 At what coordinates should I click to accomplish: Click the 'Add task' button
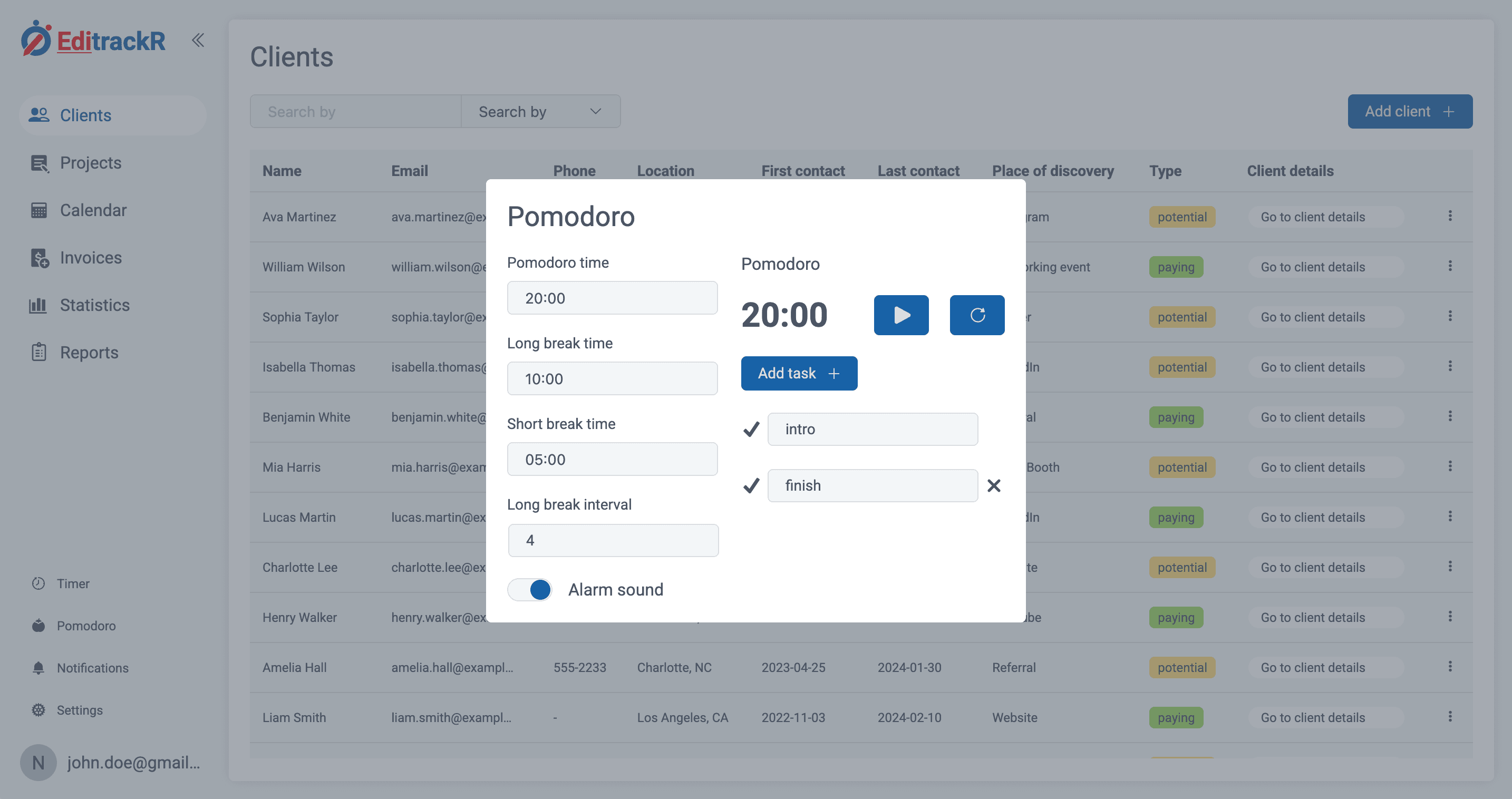point(798,373)
